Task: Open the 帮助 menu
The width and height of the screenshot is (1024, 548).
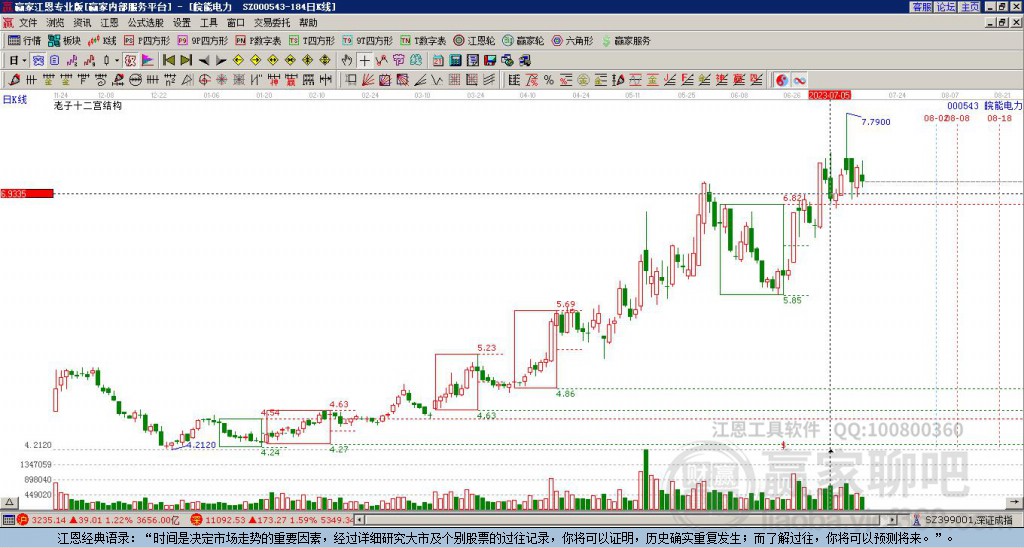Action: [308, 23]
